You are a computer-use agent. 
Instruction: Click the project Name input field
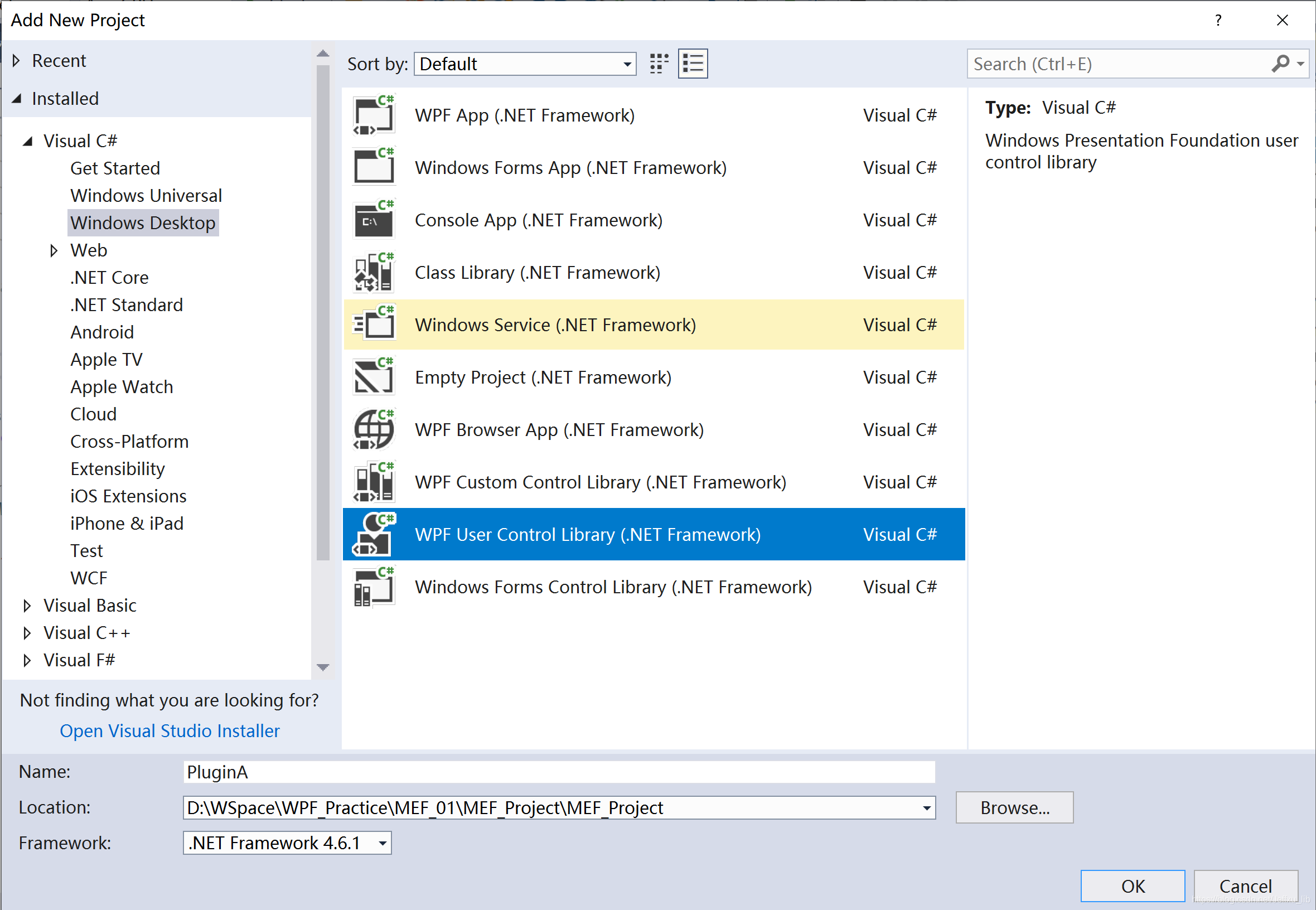[559, 772]
